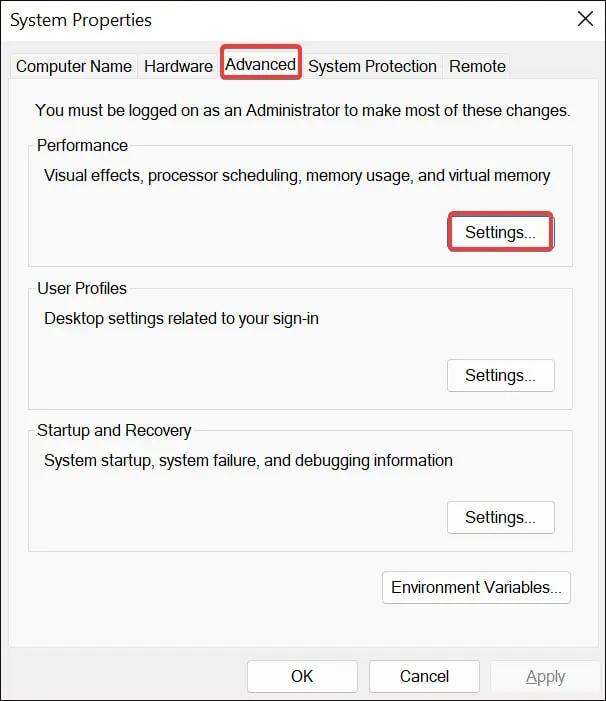This screenshot has width=606, height=701.
Task: Click the greyed-out Apply button
Action: (545, 676)
